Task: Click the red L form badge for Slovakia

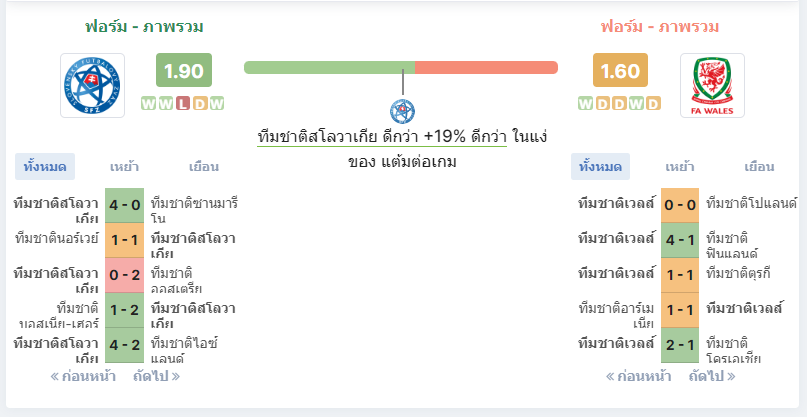Action: click(x=182, y=104)
